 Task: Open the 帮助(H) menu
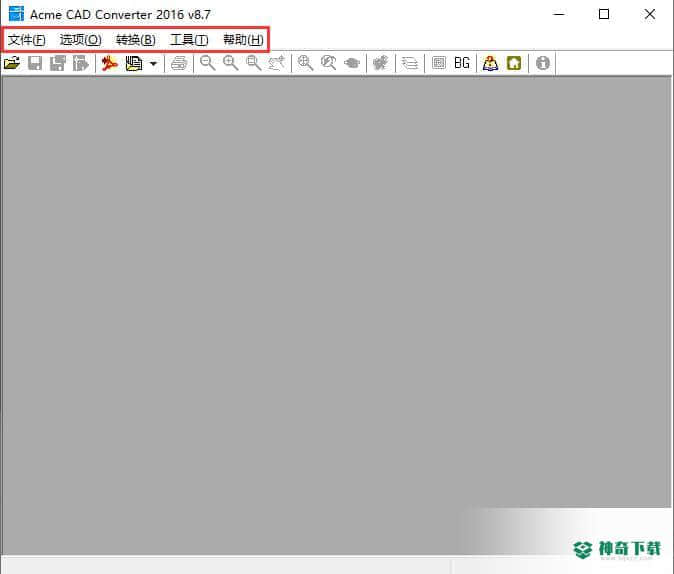[x=243, y=40]
